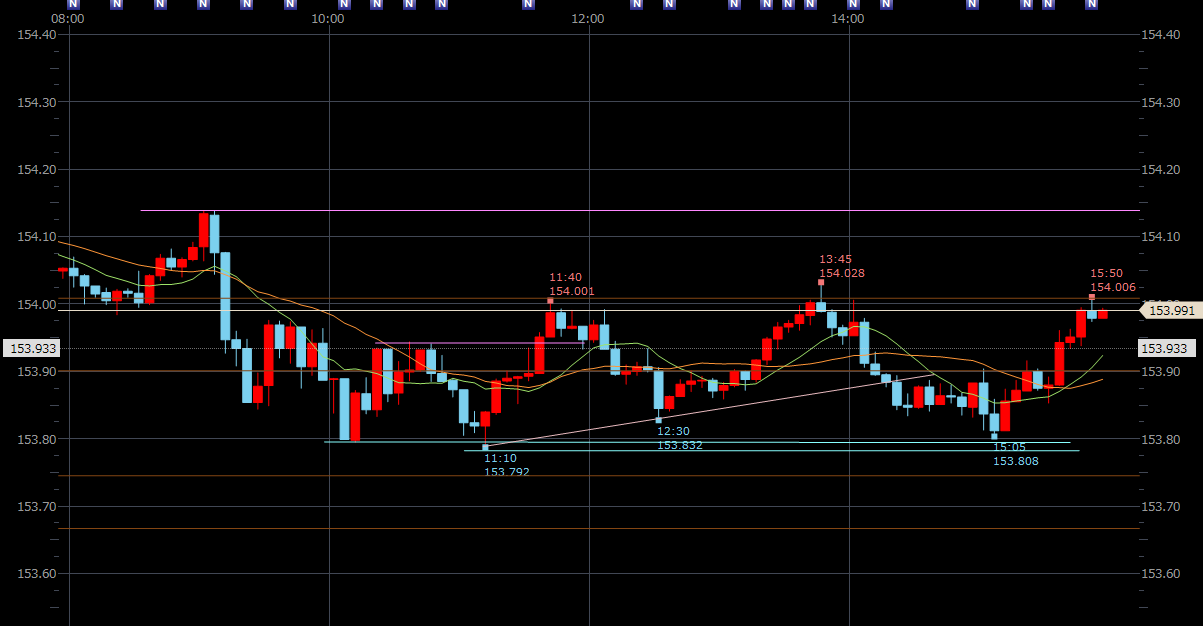Click the N news icon just right of 12:00
Screen dimensions: 1203x626
click(636, 4)
